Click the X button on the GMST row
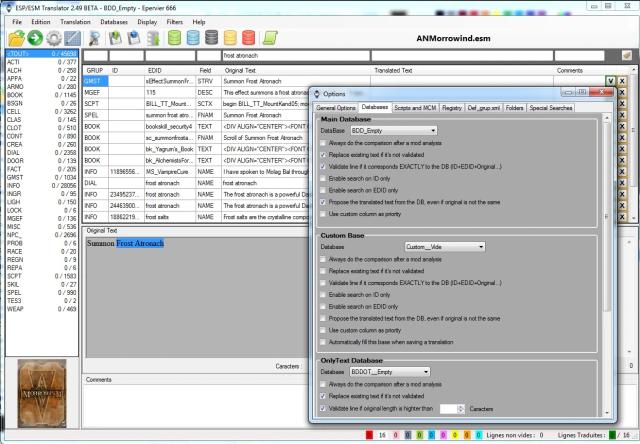The height and width of the screenshot is (444, 640). 622,81
